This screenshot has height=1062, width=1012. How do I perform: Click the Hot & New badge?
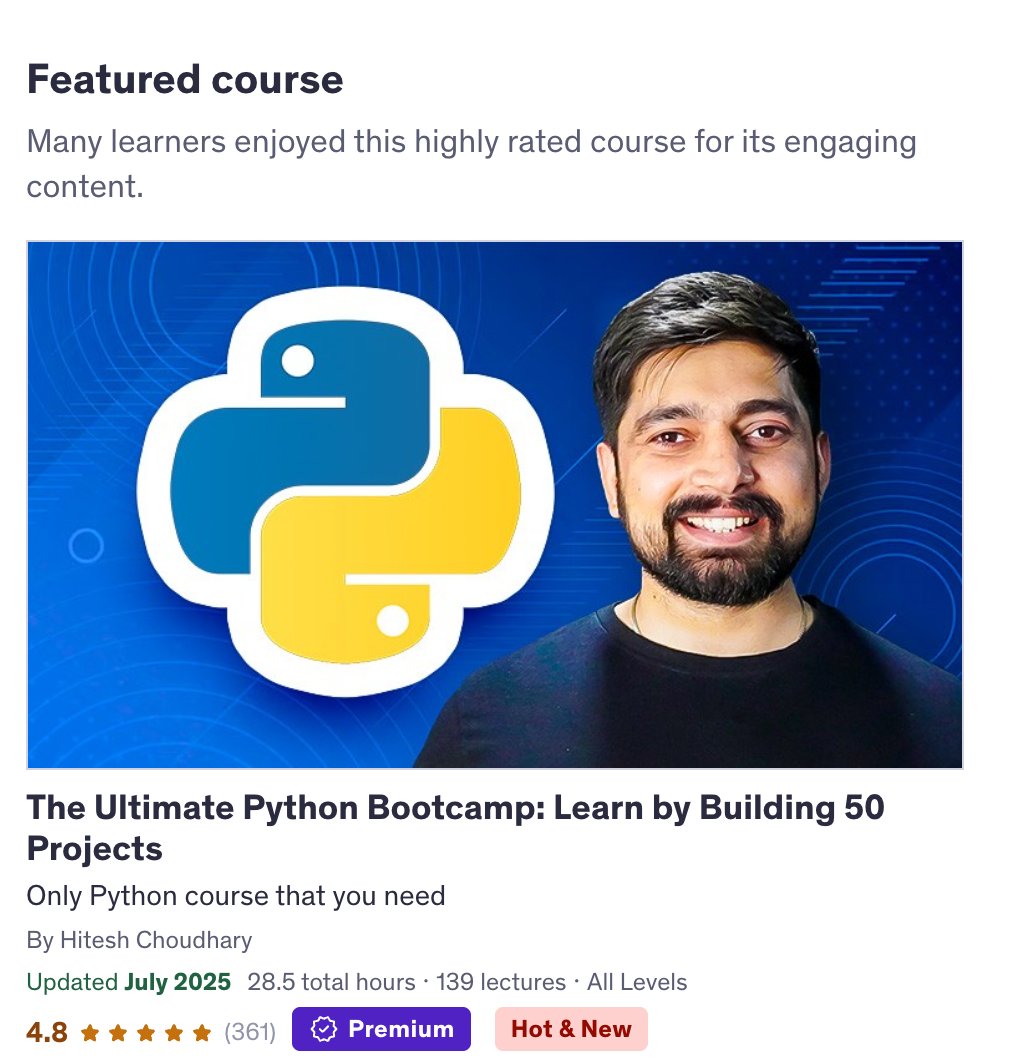tap(571, 1029)
